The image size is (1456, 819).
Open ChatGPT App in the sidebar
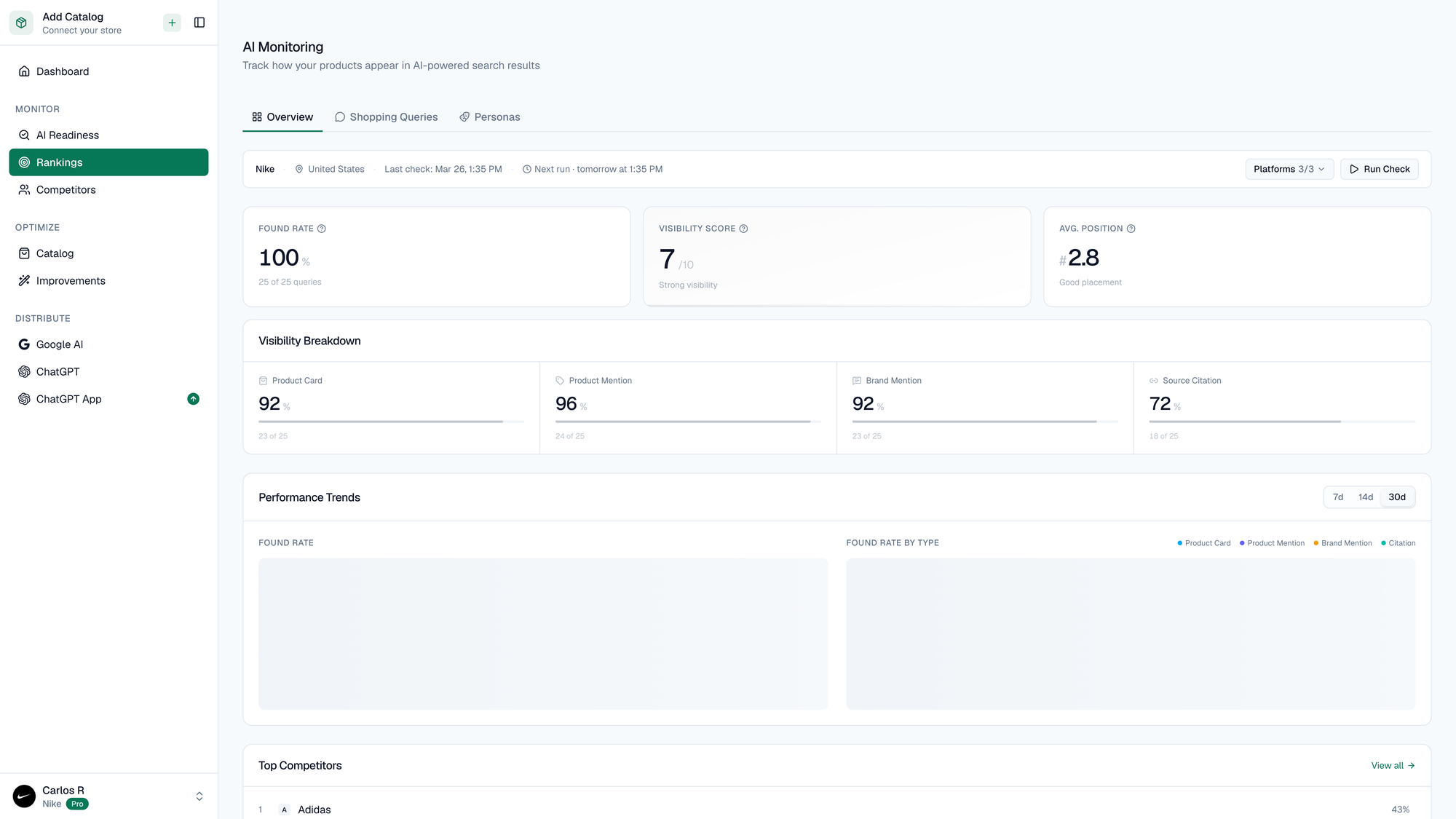click(x=108, y=399)
